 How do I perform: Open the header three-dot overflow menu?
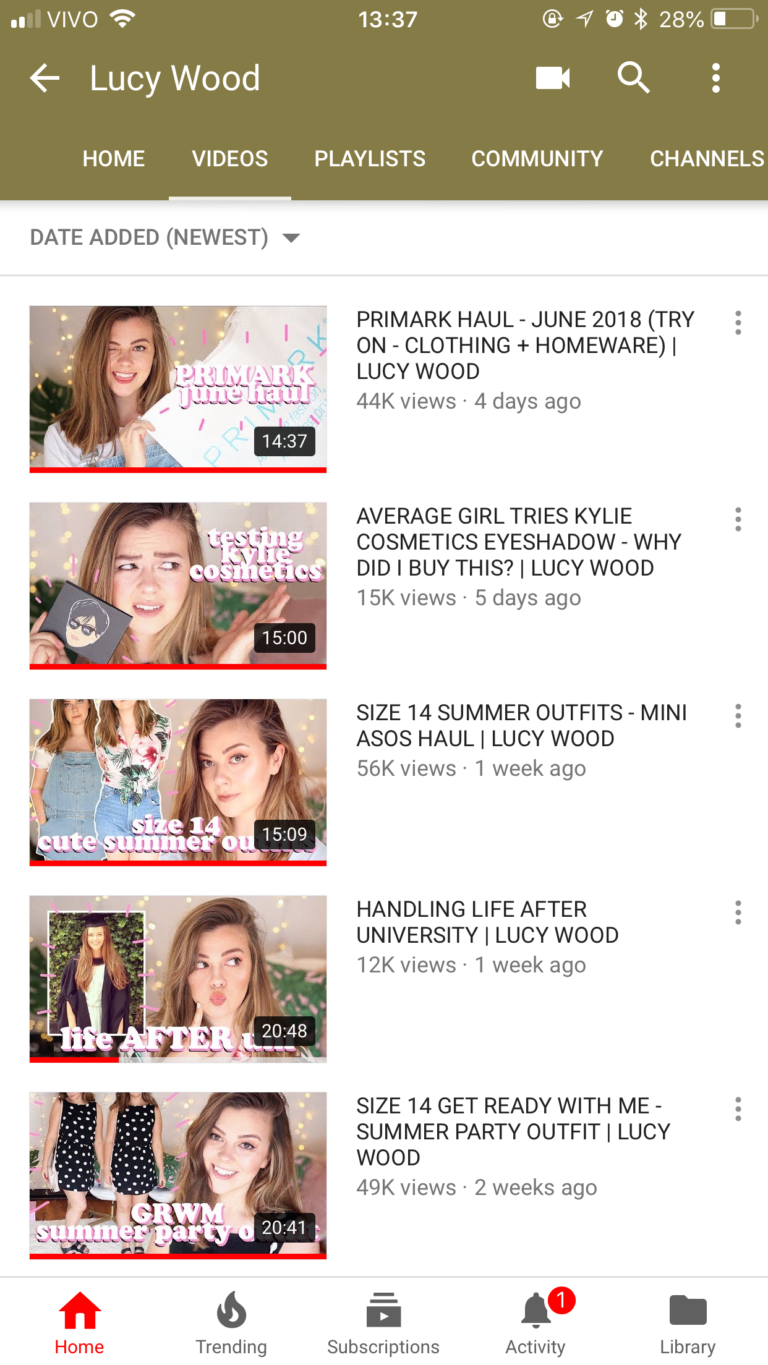[x=716, y=78]
